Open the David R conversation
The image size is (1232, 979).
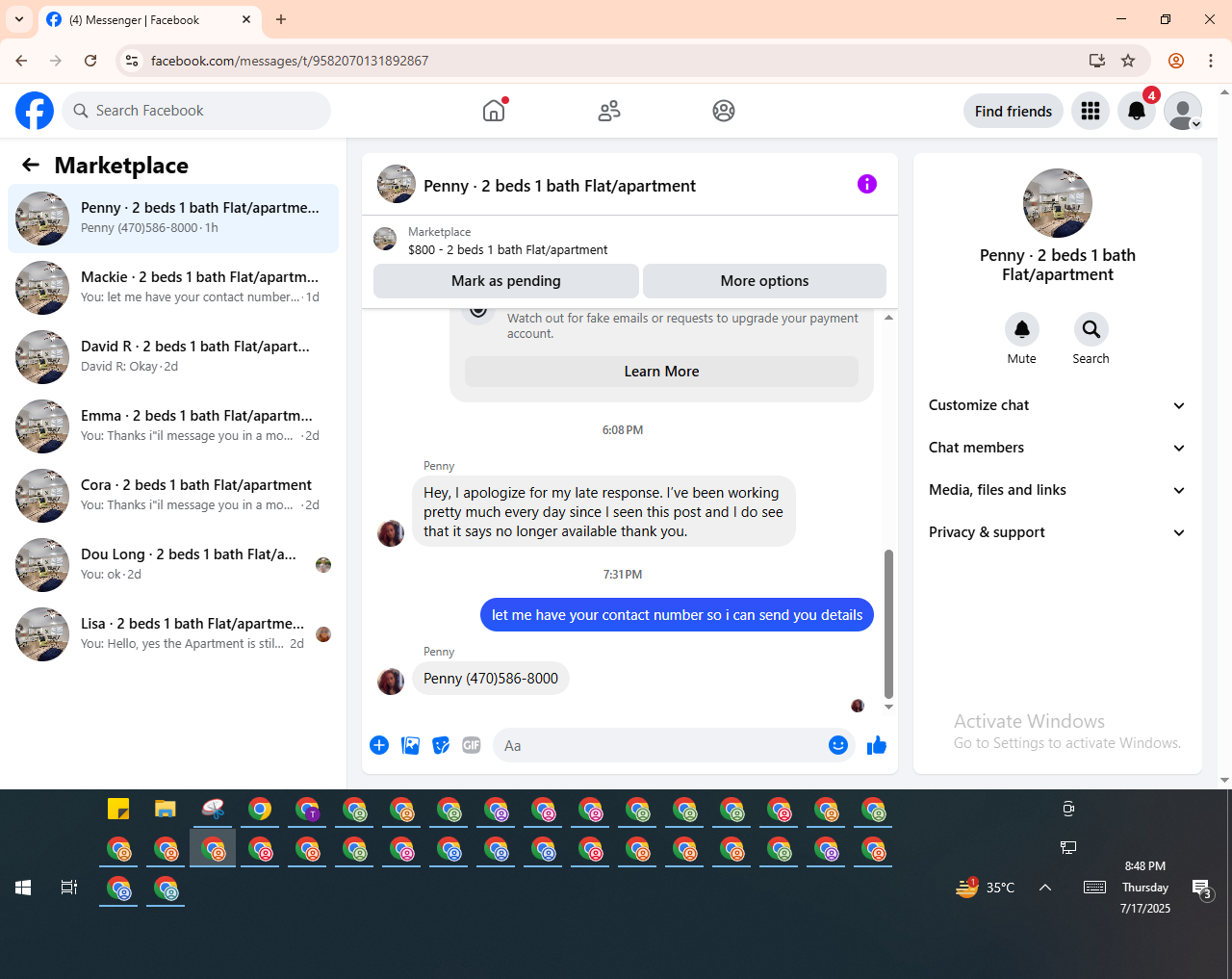point(173,357)
